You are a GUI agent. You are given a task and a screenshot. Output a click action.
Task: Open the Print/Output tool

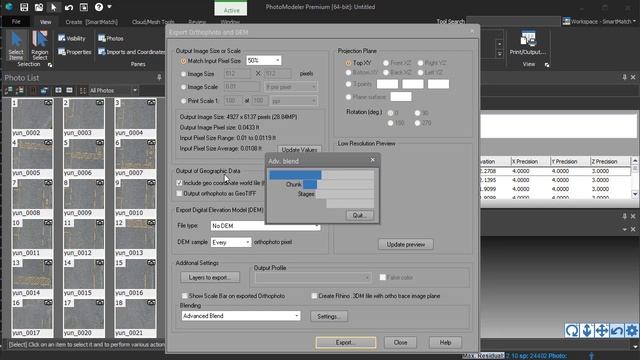528,43
